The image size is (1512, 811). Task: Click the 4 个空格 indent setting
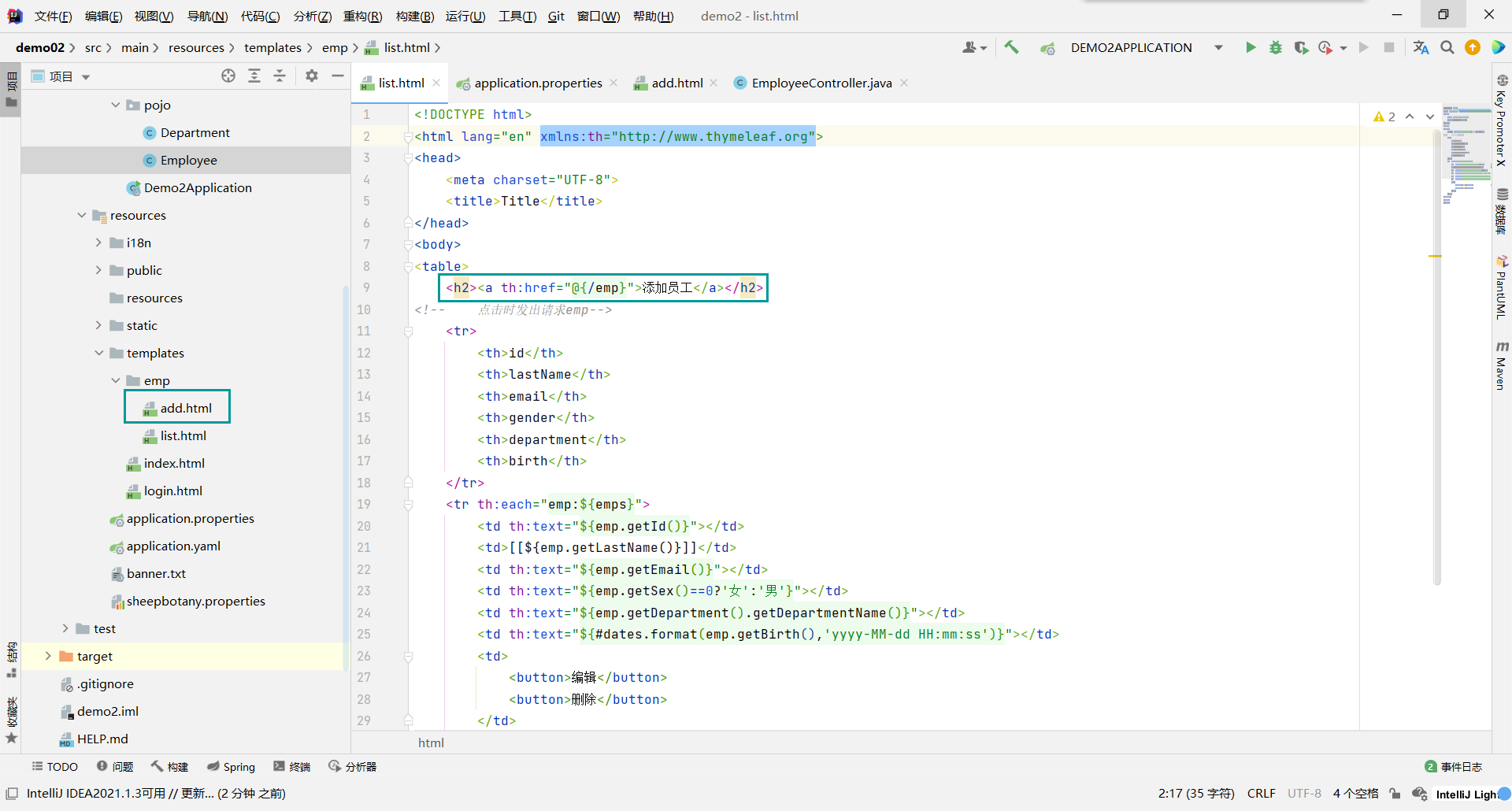(1355, 794)
